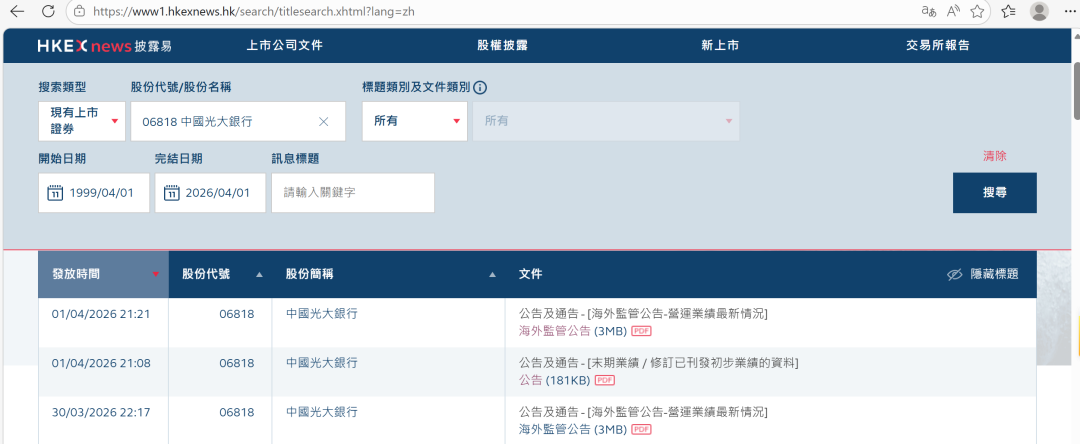Image resolution: width=1080 pixels, height=444 pixels.
Task: Click stock code 06818 in 22:17 row
Action: click(x=236, y=412)
